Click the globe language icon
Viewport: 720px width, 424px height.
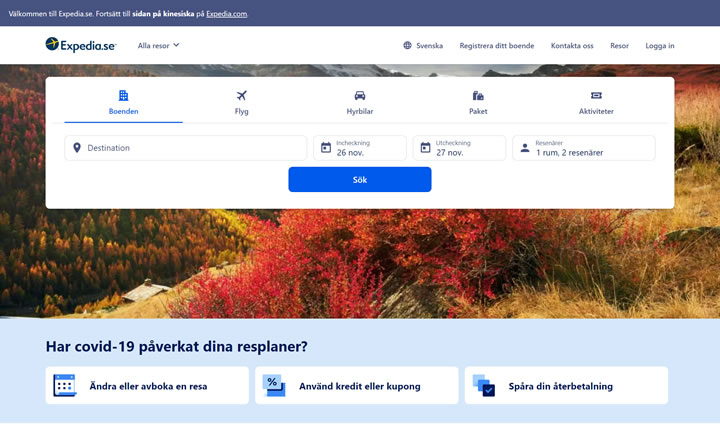pos(407,45)
